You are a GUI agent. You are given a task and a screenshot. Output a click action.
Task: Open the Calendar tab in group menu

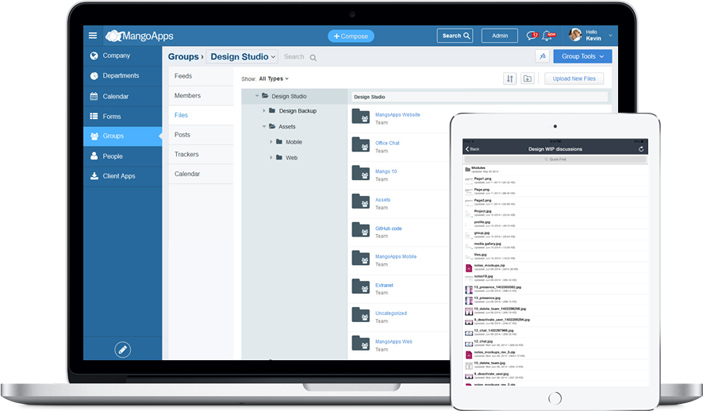pyautogui.click(x=201, y=174)
